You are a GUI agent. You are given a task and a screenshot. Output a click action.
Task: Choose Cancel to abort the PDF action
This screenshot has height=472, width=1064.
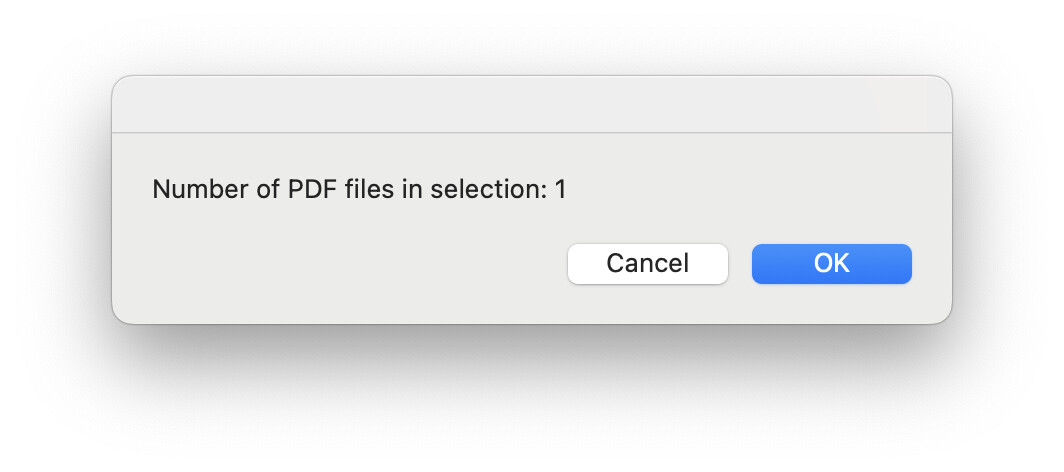click(647, 264)
